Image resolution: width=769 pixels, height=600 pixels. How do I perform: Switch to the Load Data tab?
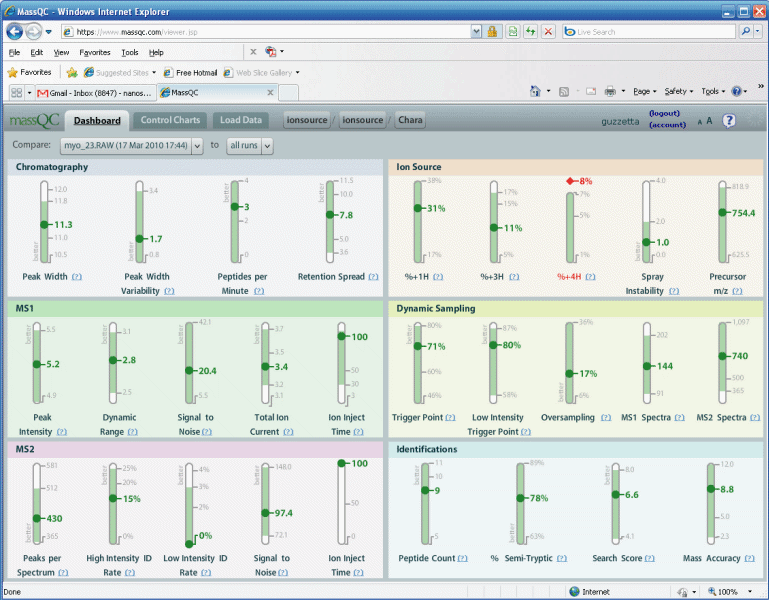(x=240, y=120)
